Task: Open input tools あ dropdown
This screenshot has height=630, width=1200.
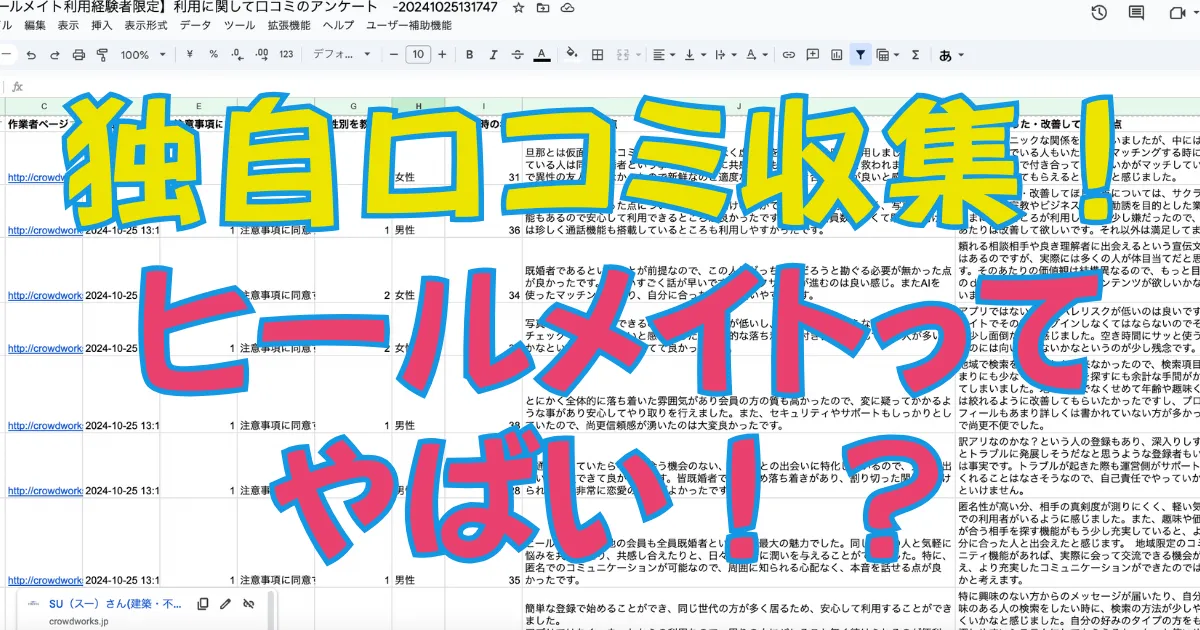Action: tap(950, 55)
